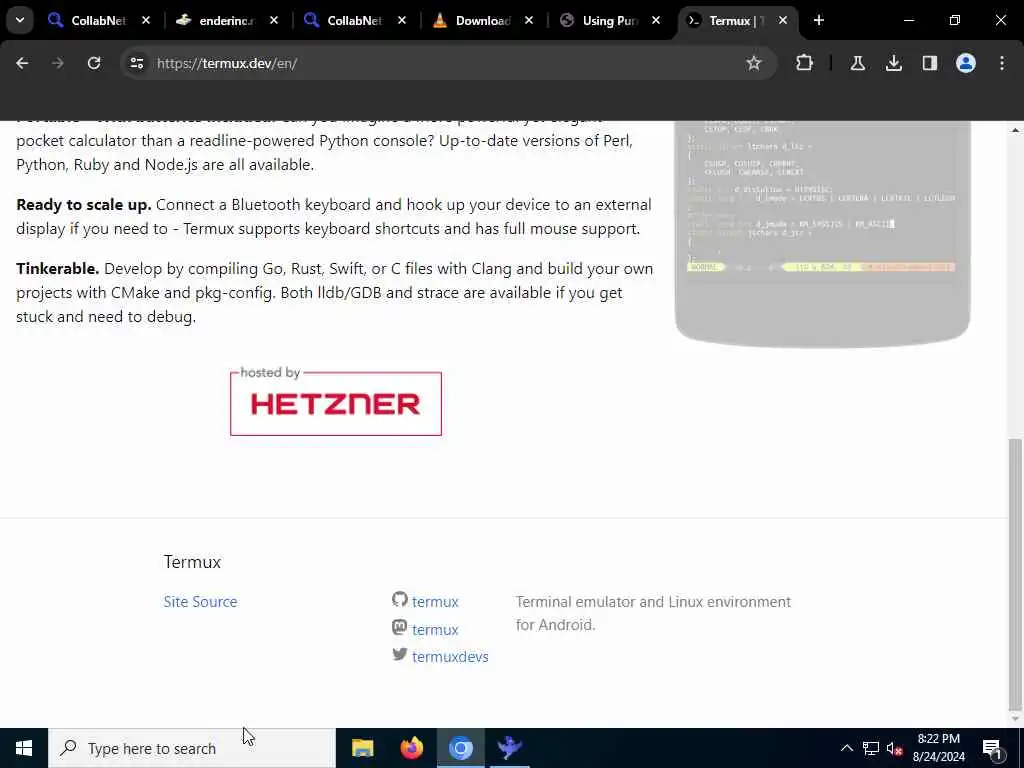Open the Hetzner hosted-by logo
Image resolution: width=1024 pixels, height=768 pixels.
pos(336,402)
